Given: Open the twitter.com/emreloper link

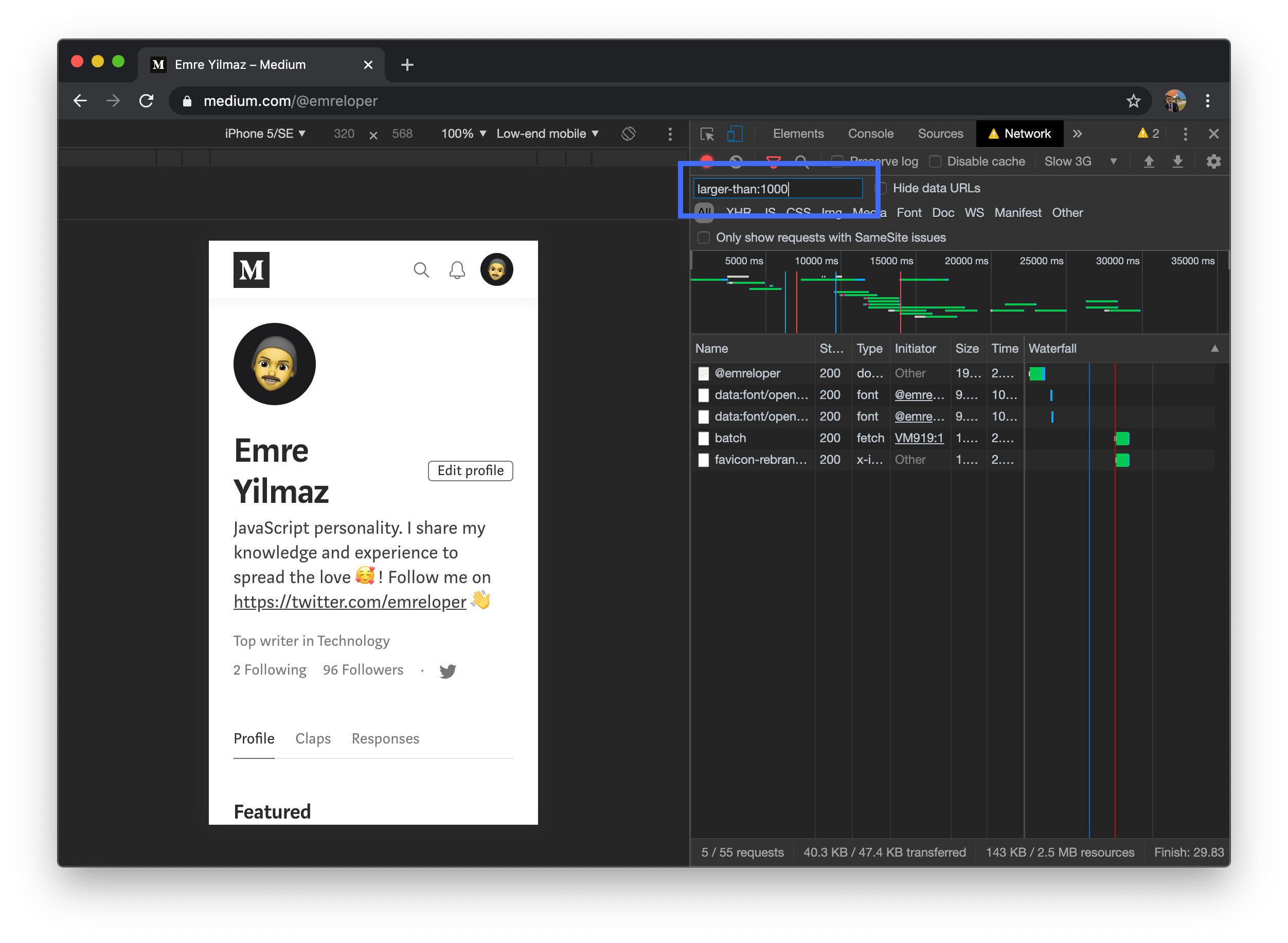Looking at the screenshot, I should tap(349, 602).
